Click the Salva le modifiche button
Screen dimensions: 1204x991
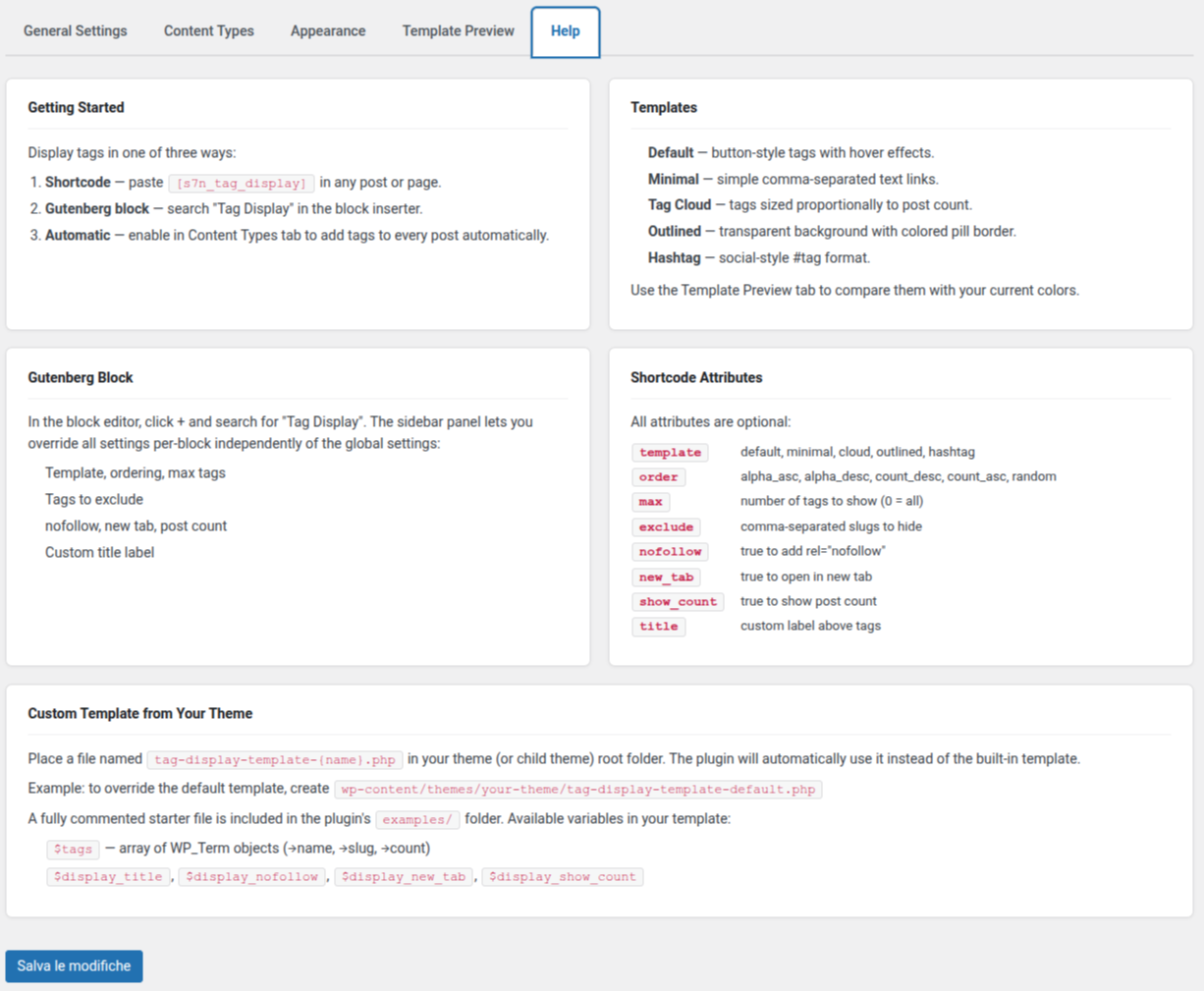(74, 965)
